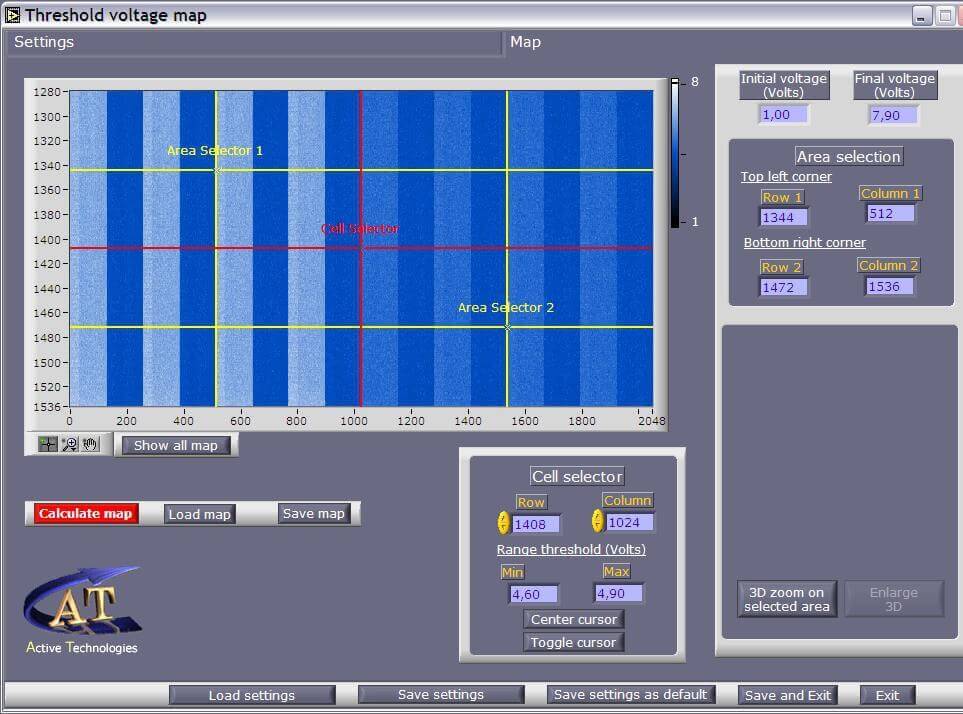
Task: Click the Row 1 field in Area selection
Action: (x=783, y=217)
